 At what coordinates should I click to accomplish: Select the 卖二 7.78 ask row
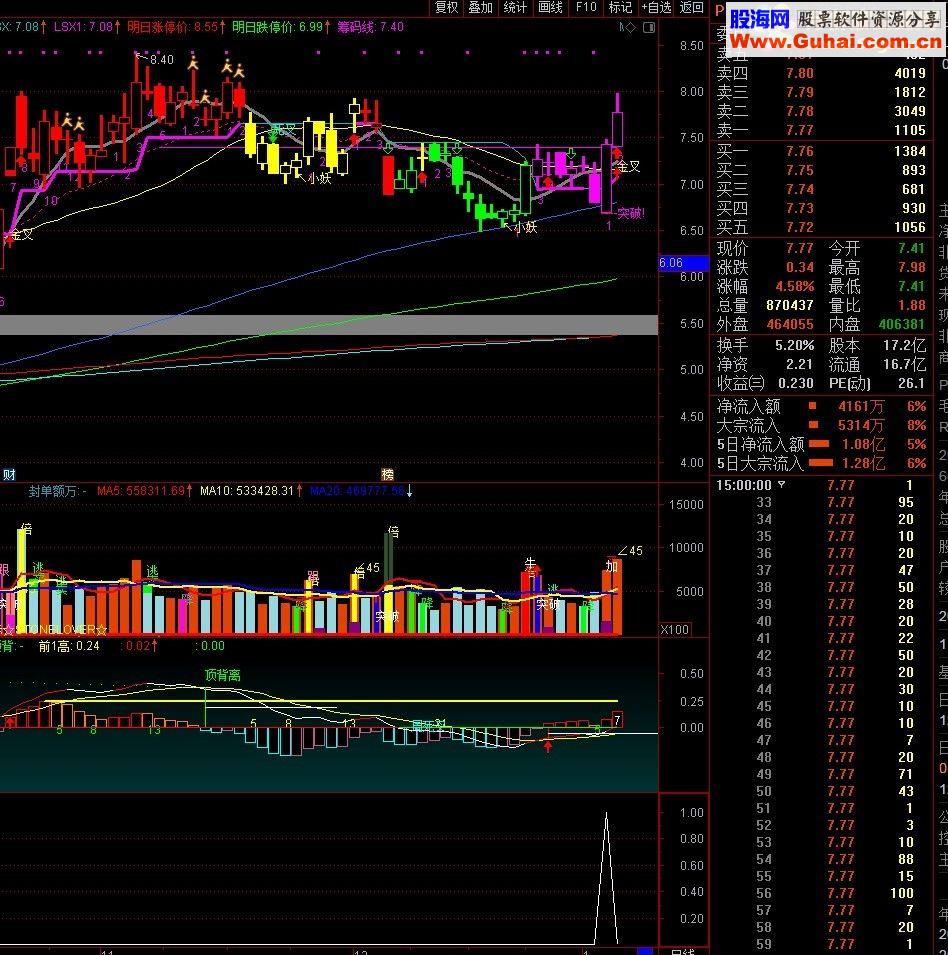(x=821, y=111)
